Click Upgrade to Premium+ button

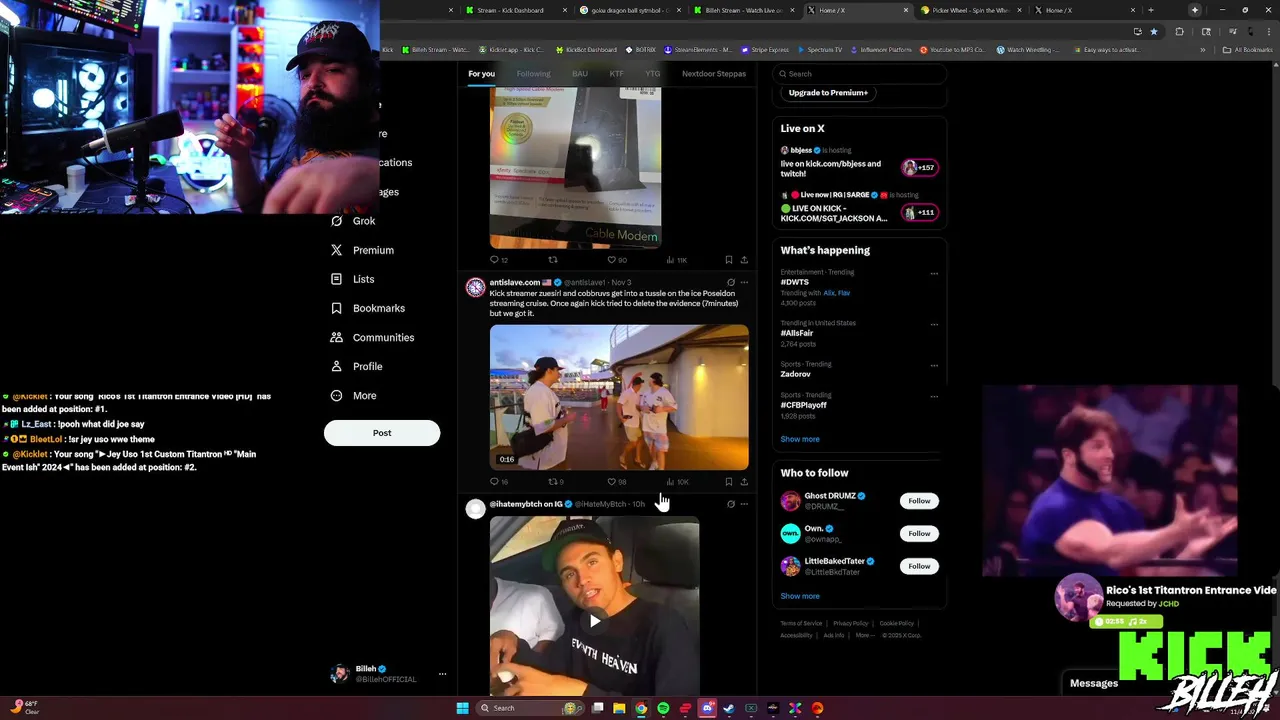[828, 93]
